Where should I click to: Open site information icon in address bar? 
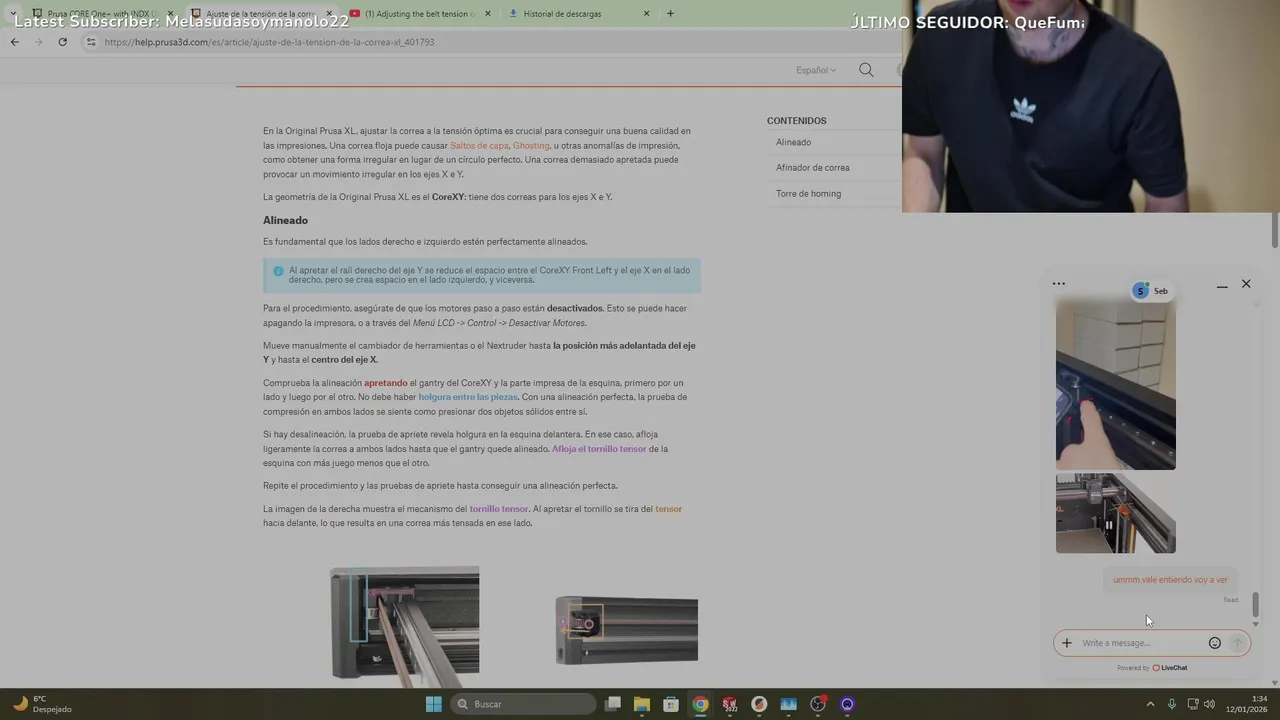pos(91,42)
